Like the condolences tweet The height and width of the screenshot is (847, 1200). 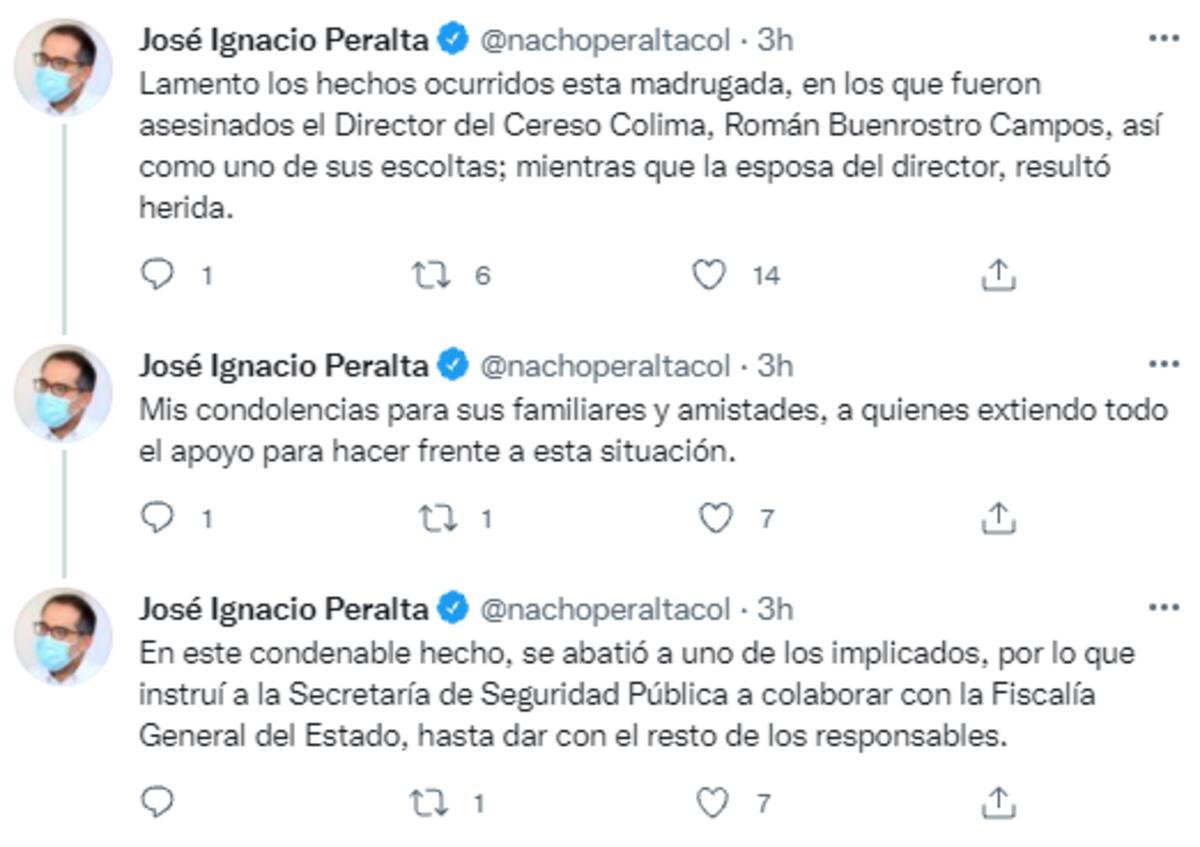[715, 518]
